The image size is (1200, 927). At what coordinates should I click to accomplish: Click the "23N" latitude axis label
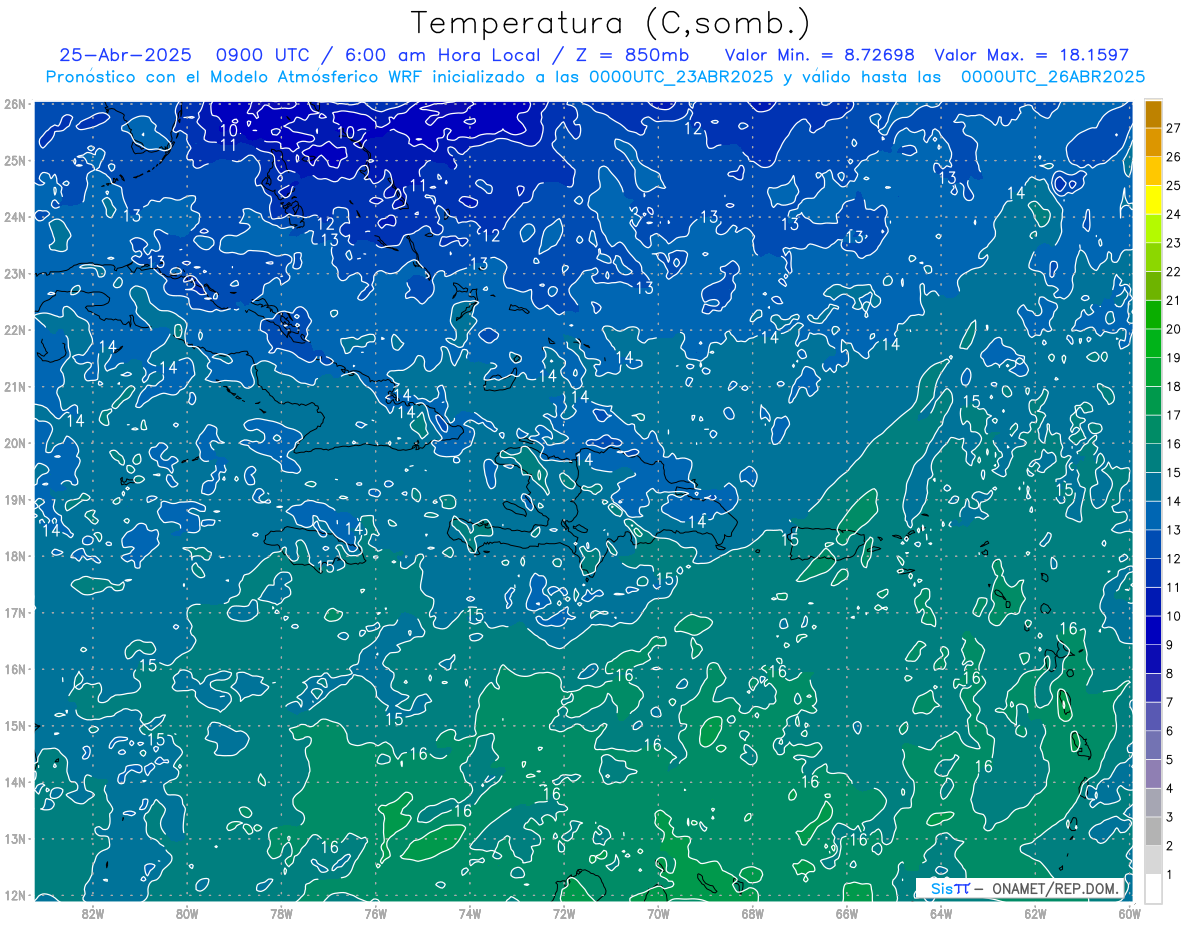15,273
